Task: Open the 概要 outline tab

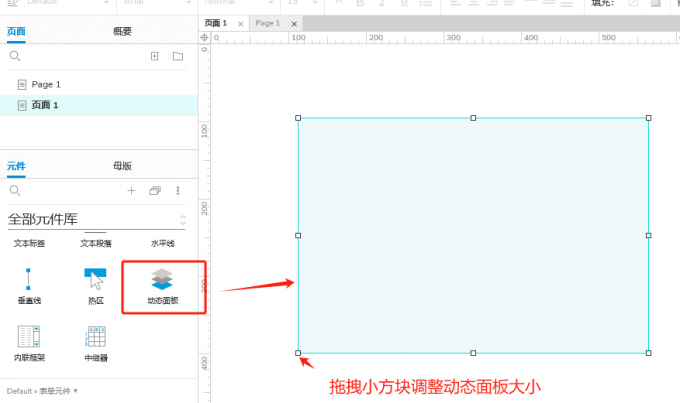Action: click(x=122, y=31)
